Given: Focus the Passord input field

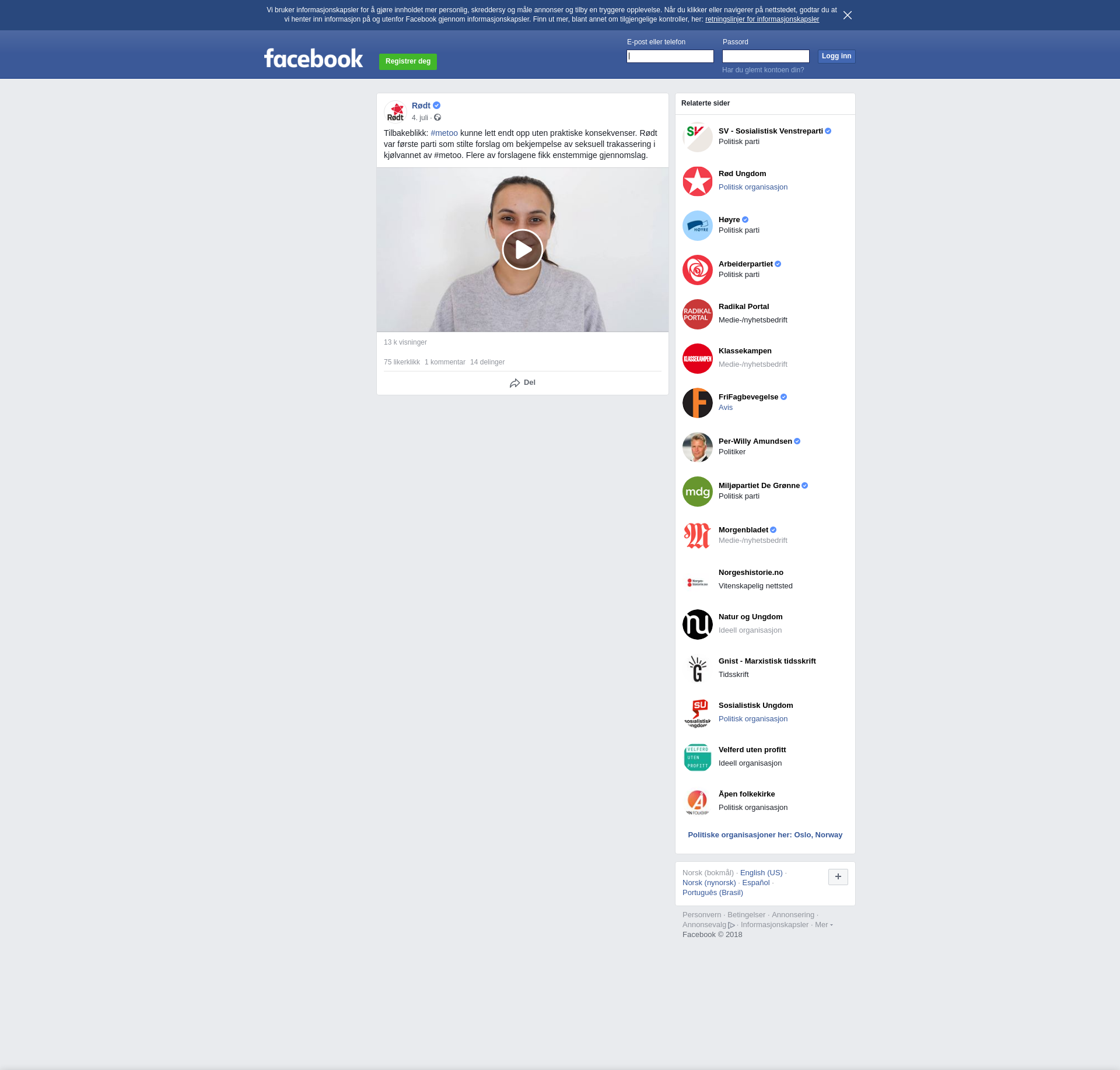Looking at the screenshot, I should point(766,57).
